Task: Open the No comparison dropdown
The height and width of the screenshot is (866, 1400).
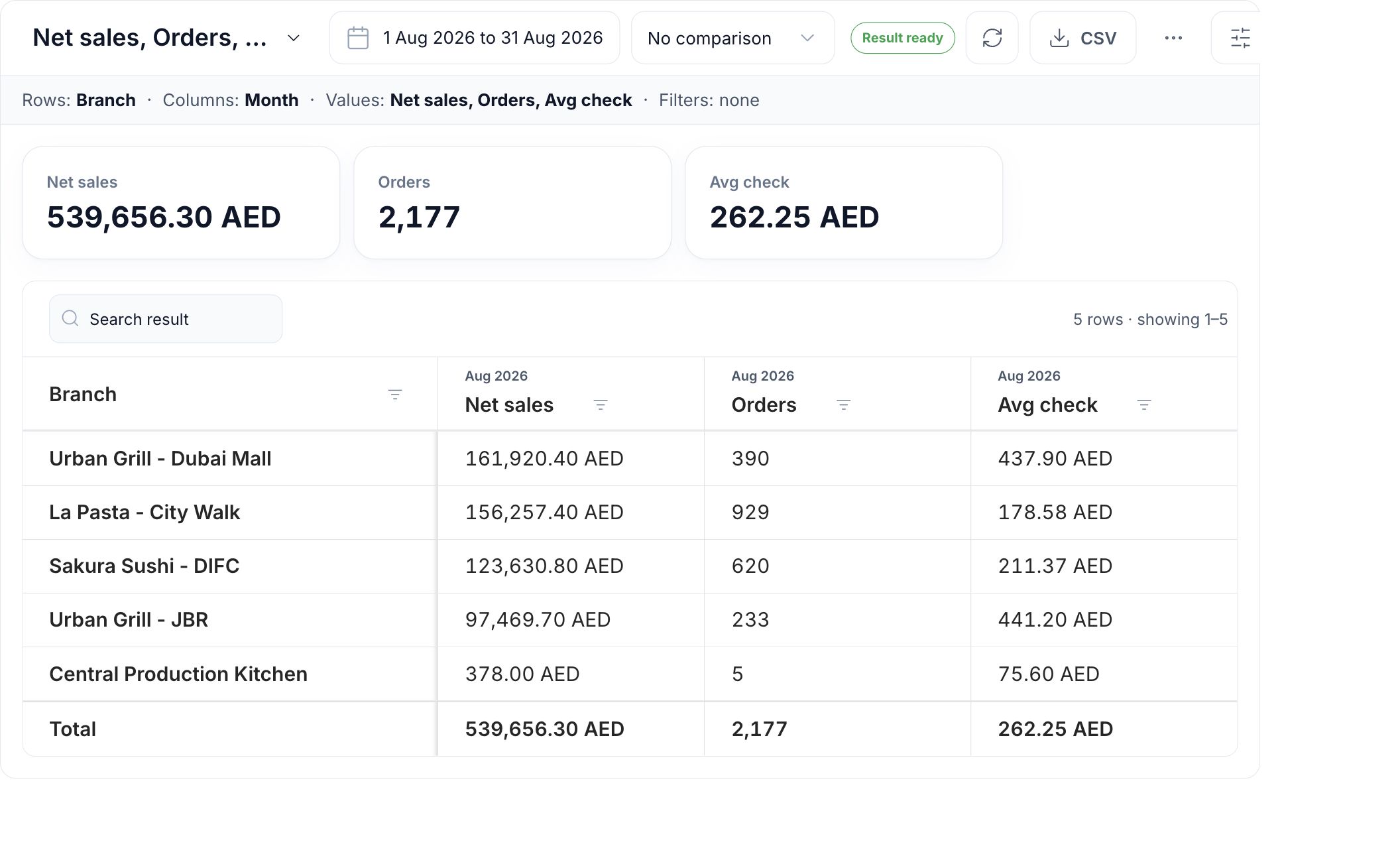Action: click(x=732, y=38)
